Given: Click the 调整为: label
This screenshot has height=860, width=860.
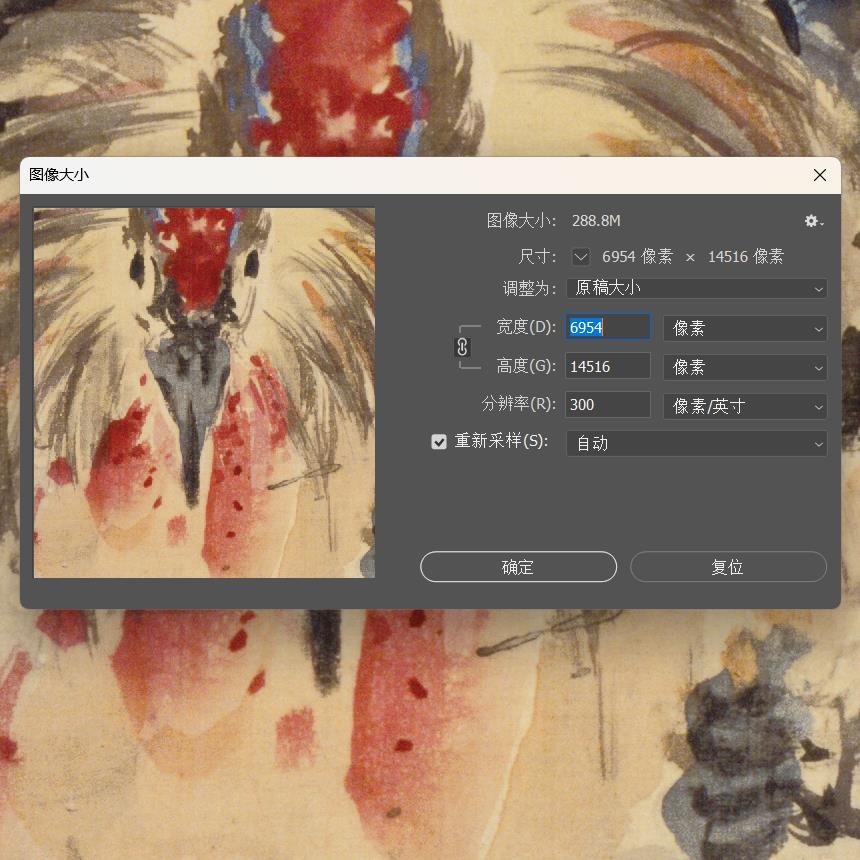Looking at the screenshot, I should (x=530, y=288).
